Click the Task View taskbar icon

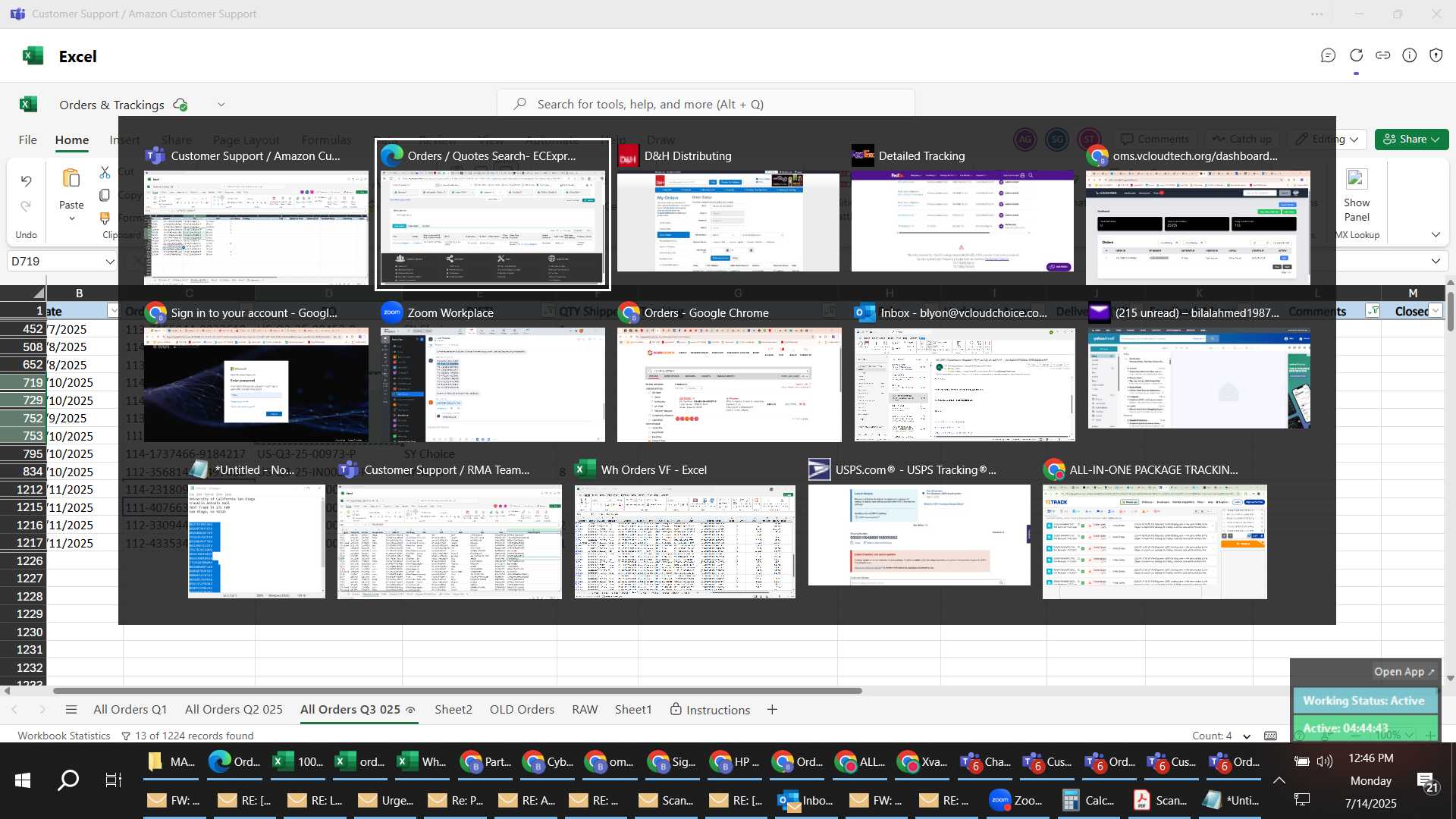[114, 780]
